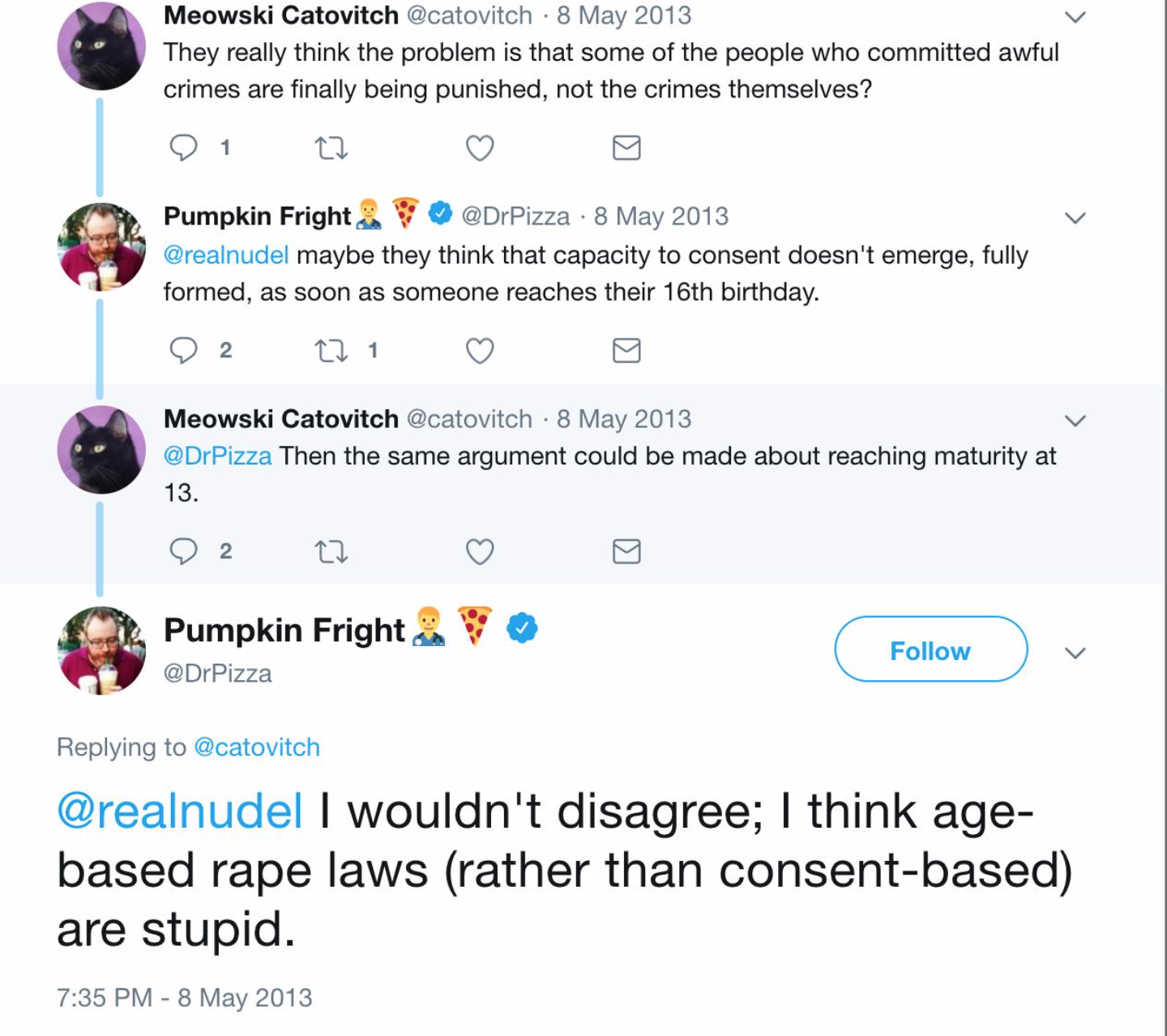Reply to the tweet about 16th birthday

tap(184, 350)
